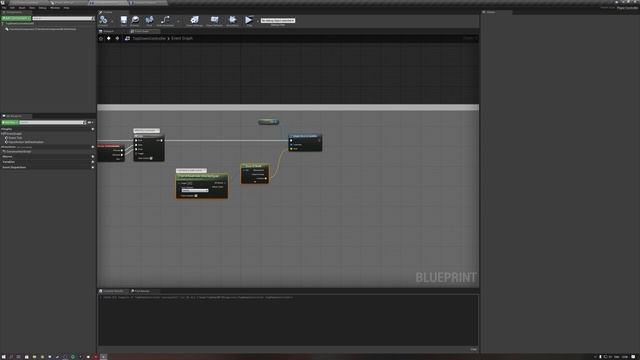Click Event Graph in the breadcrumb
This screenshot has height=360, width=640.
tap(182, 38)
